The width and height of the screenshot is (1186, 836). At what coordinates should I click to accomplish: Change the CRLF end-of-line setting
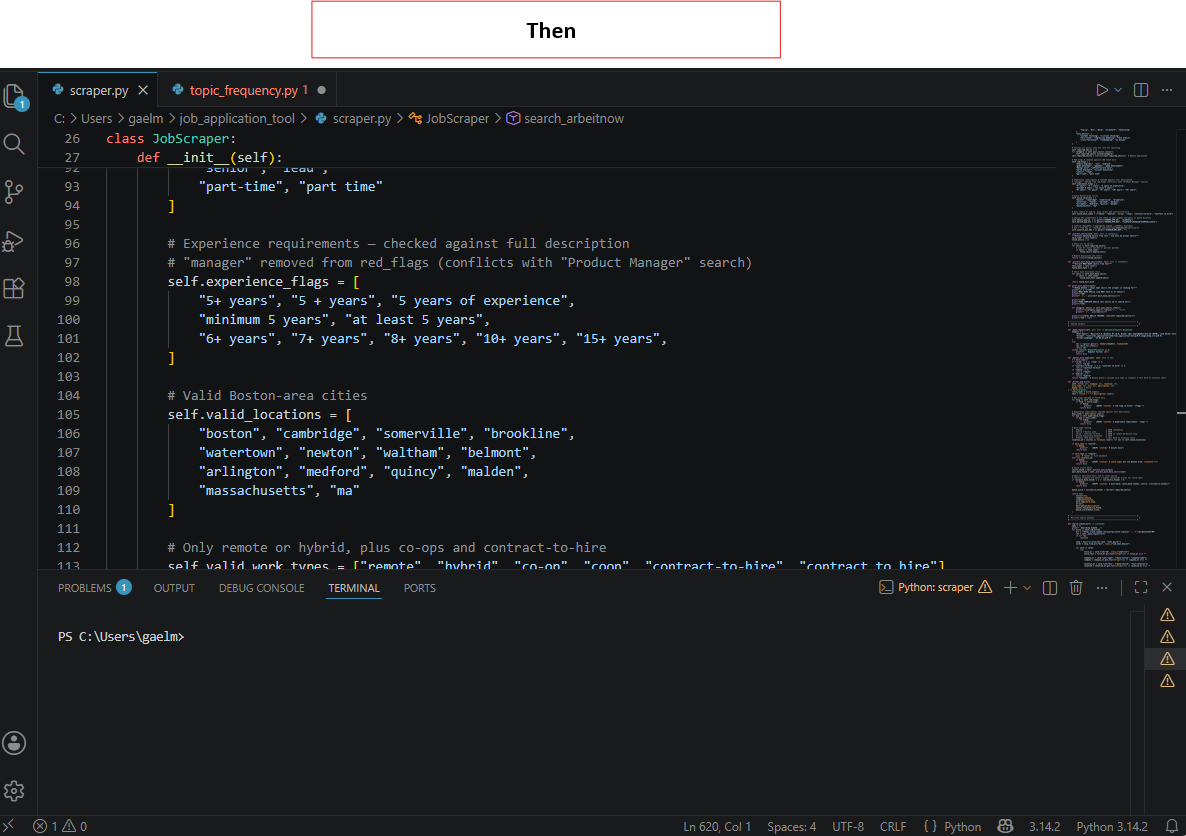pyautogui.click(x=893, y=826)
